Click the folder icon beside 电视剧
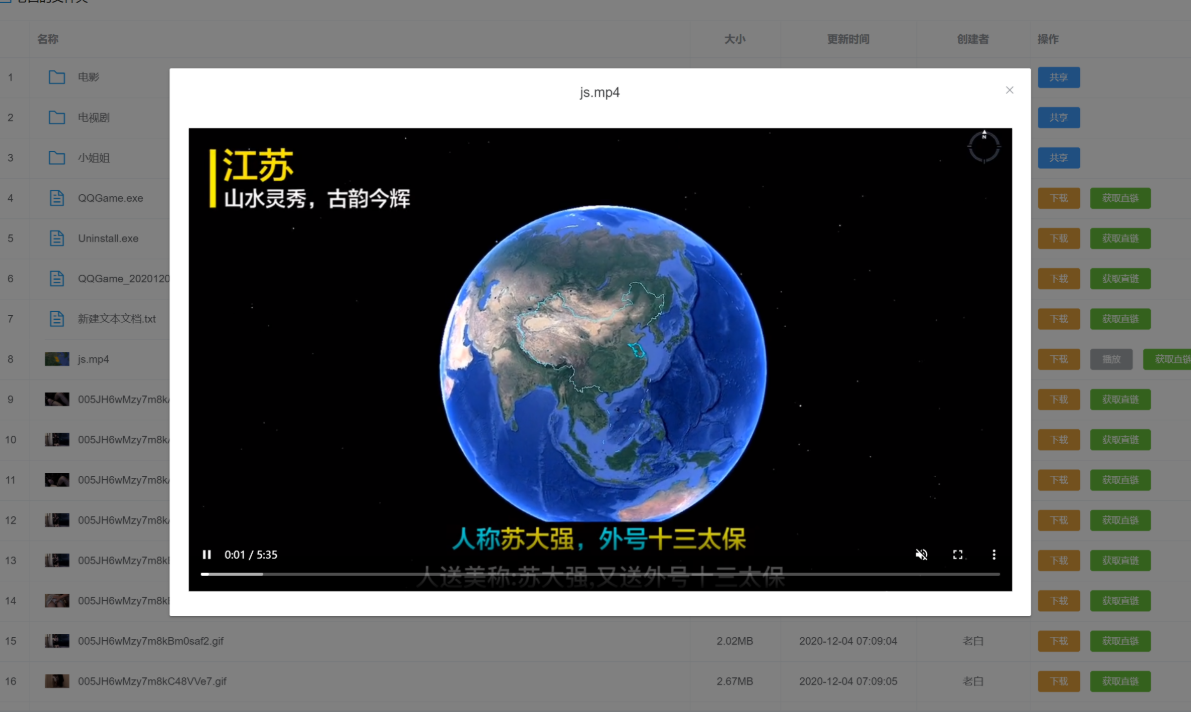 (x=57, y=117)
